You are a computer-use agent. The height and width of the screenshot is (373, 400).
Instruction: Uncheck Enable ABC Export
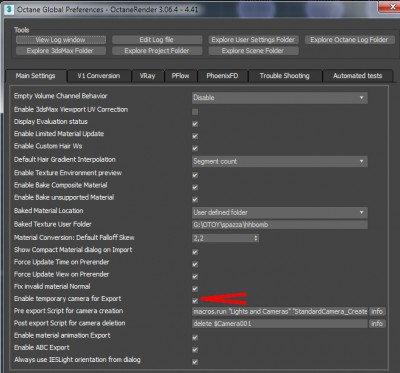coord(195,350)
